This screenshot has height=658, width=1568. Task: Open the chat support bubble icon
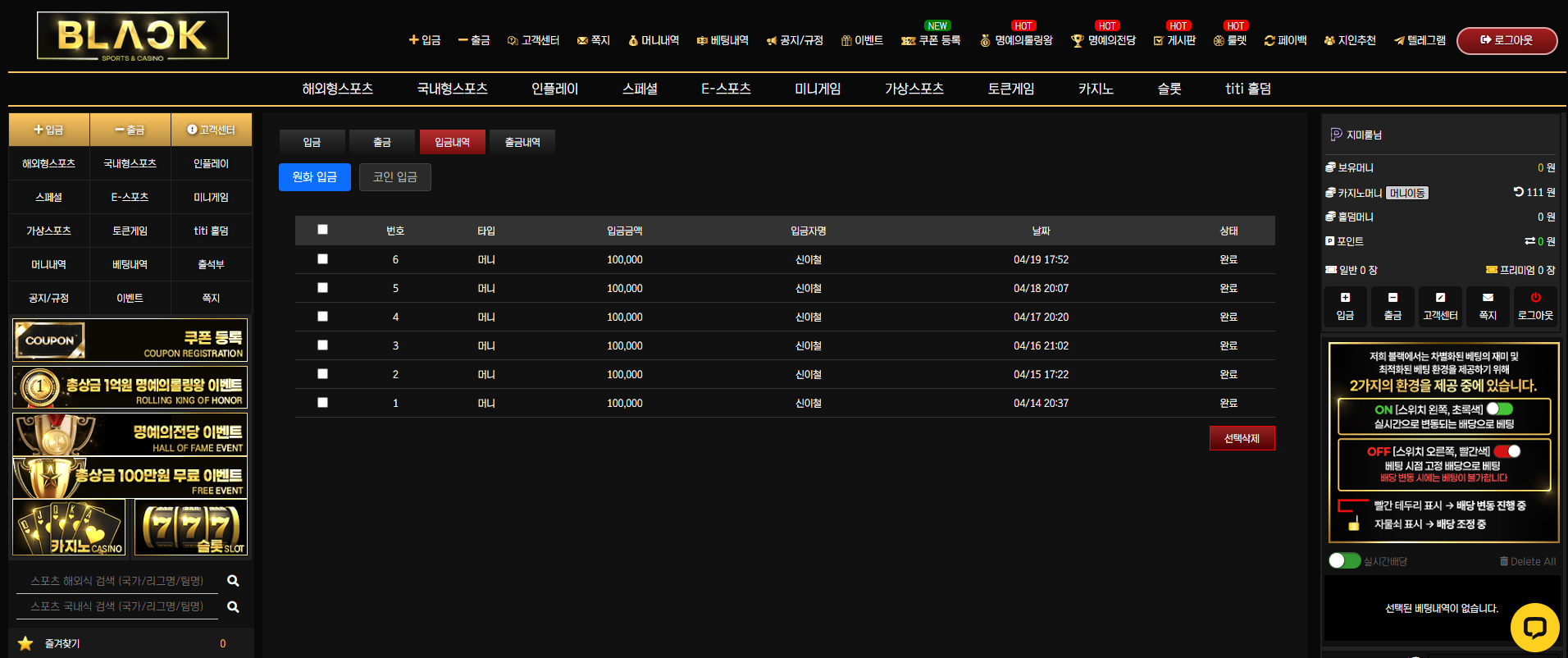pos(1534,628)
